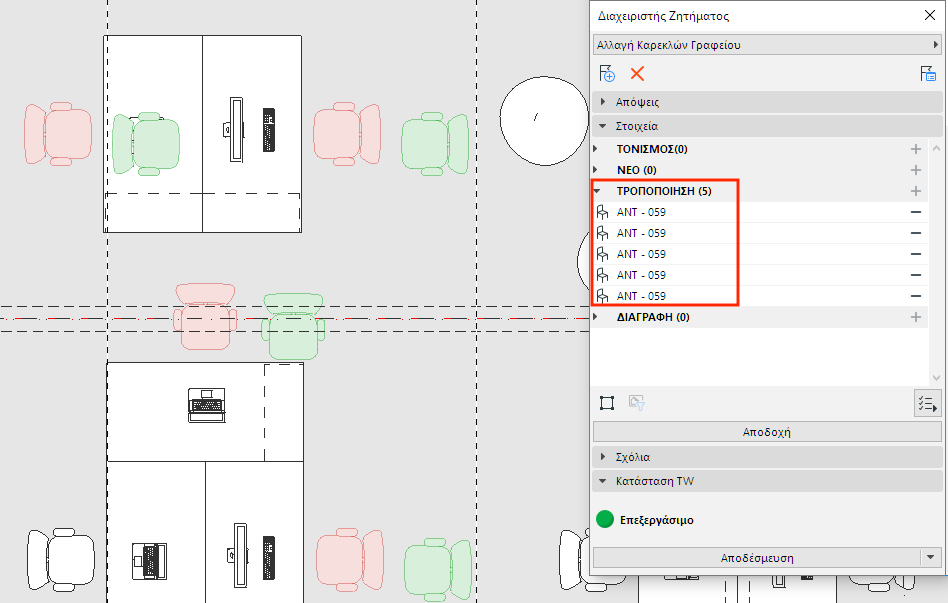This screenshot has height=603, width=948.
Task: Select the laptop on the middle desk
Action: tap(207, 405)
